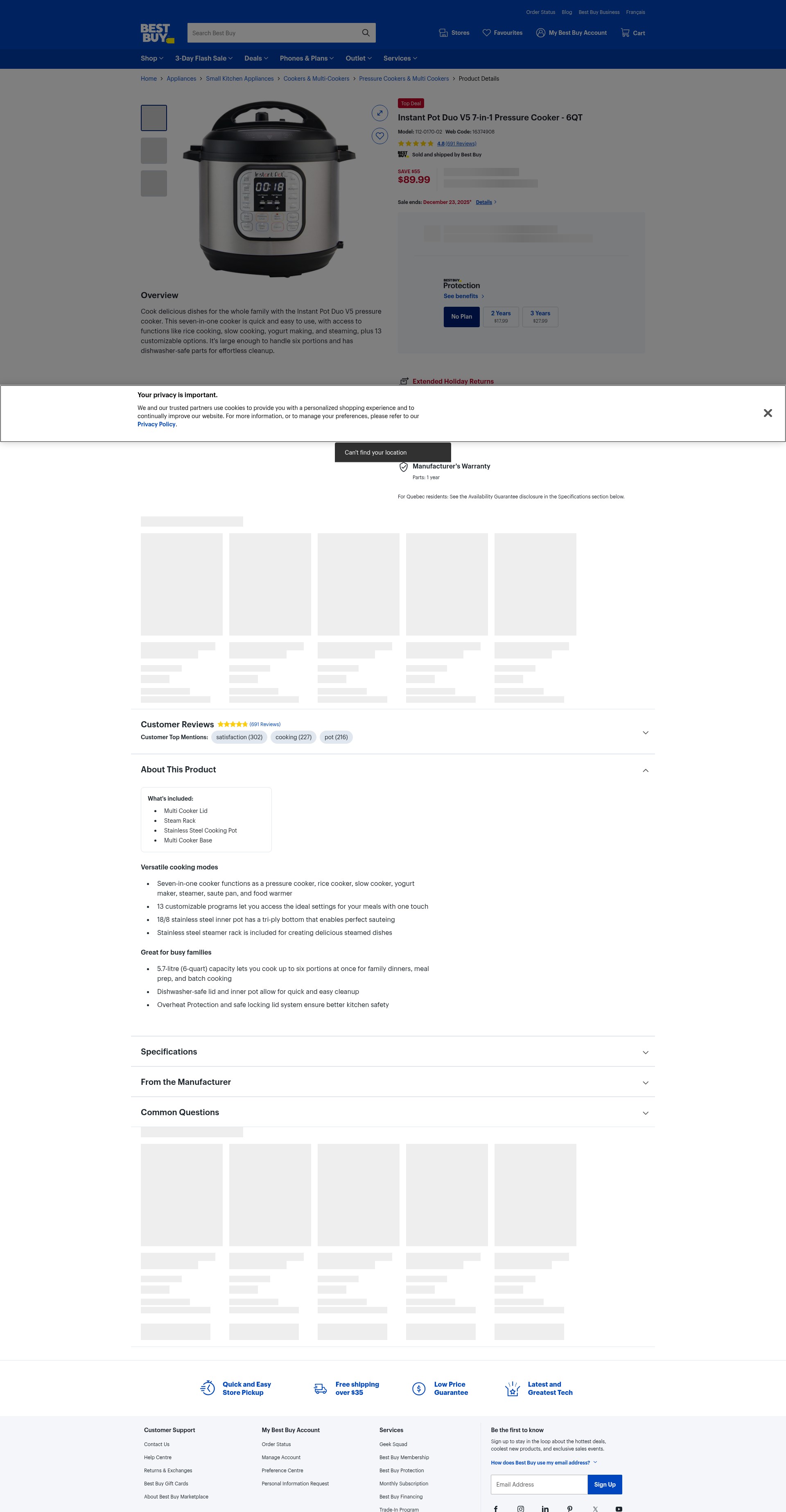Screen dimensions: 786x1512
Task: Add product to favourites heart
Action: pyautogui.click(x=379, y=136)
